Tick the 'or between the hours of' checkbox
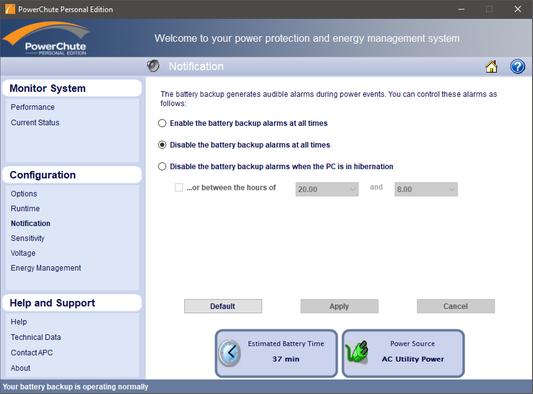Viewport: 533px width, 394px height. point(179,188)
